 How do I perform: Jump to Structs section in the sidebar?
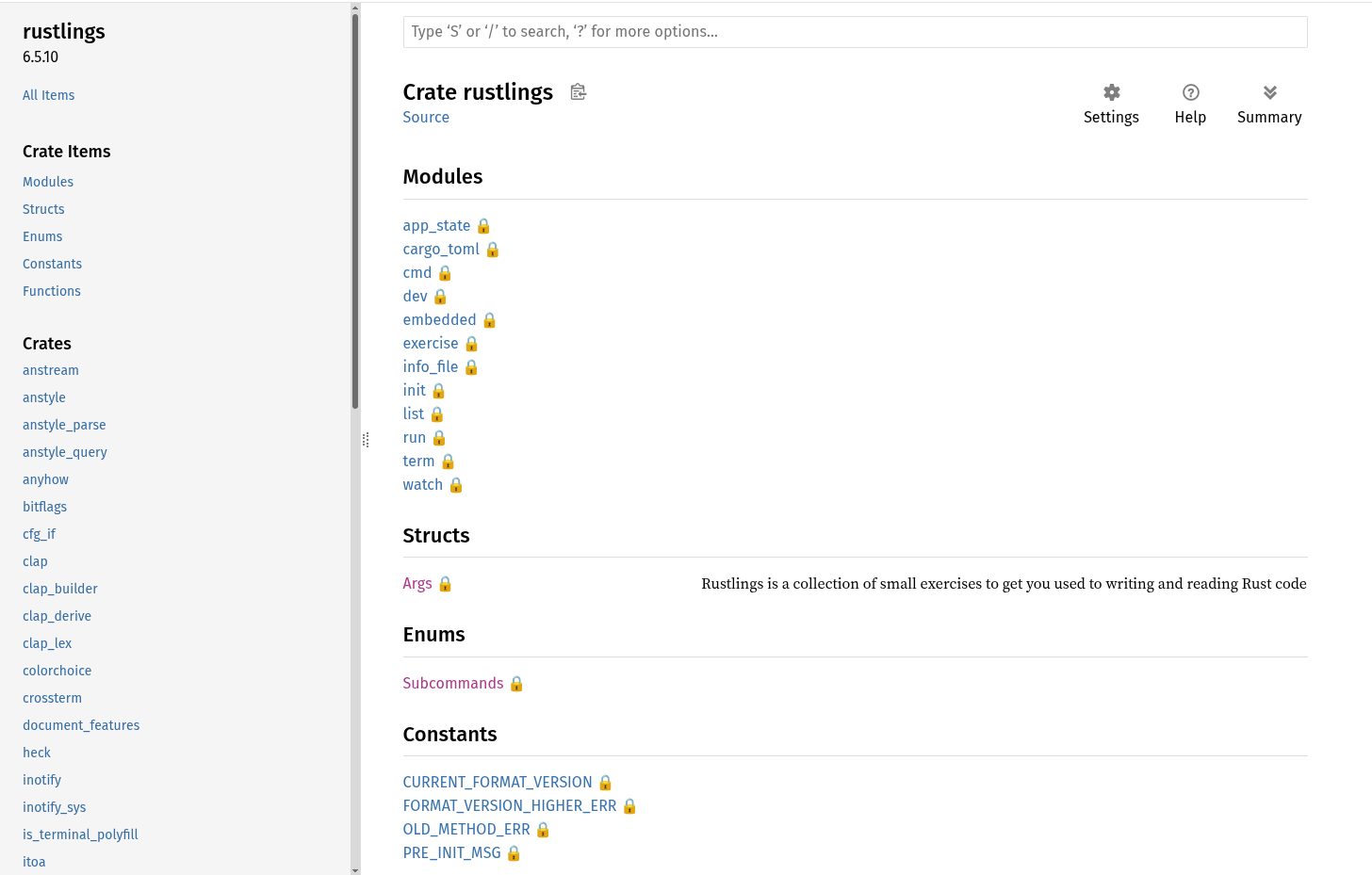point(43,209)
